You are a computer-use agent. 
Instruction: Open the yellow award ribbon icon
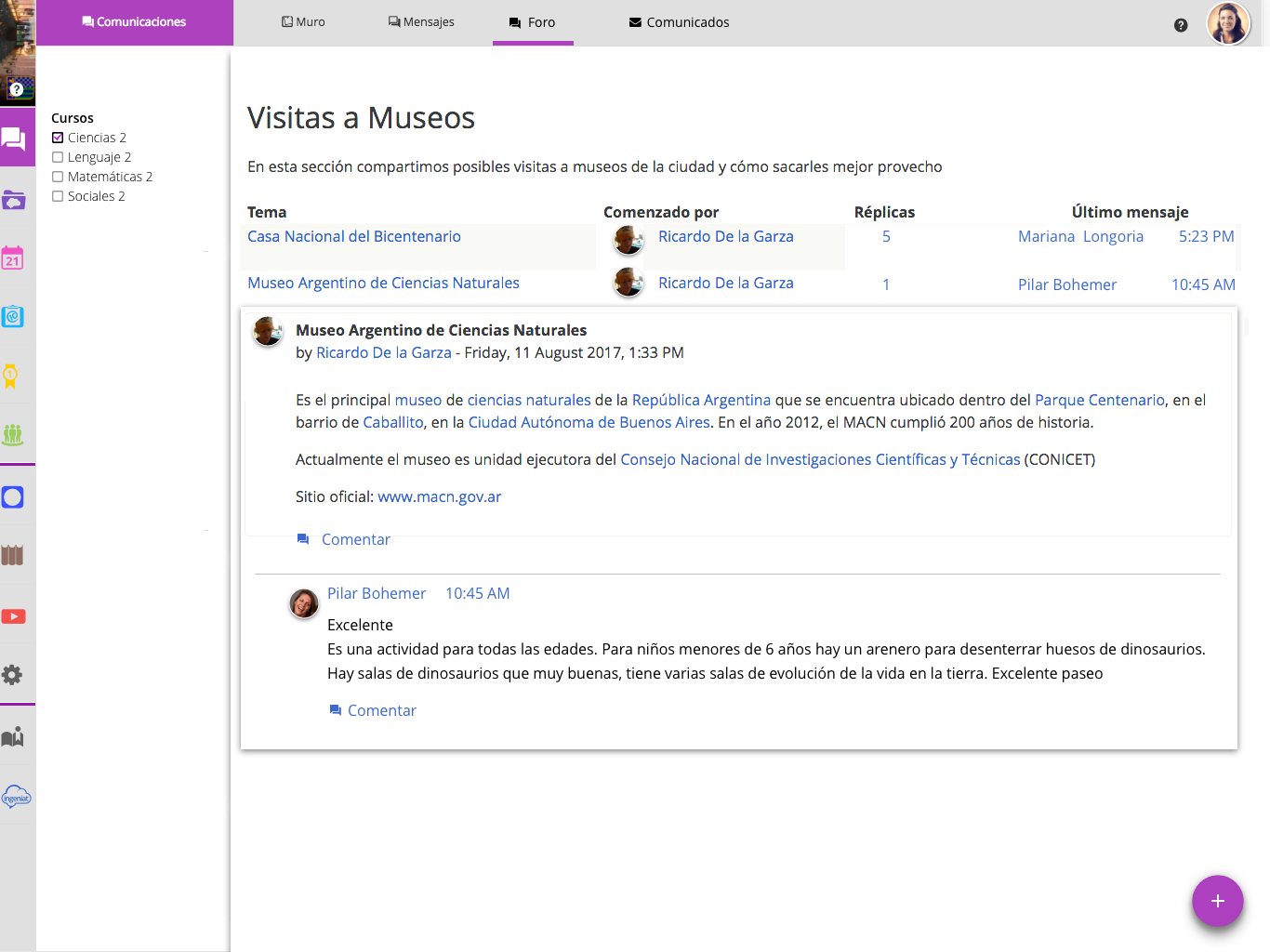pyautogui.click(x=11, y=376)
